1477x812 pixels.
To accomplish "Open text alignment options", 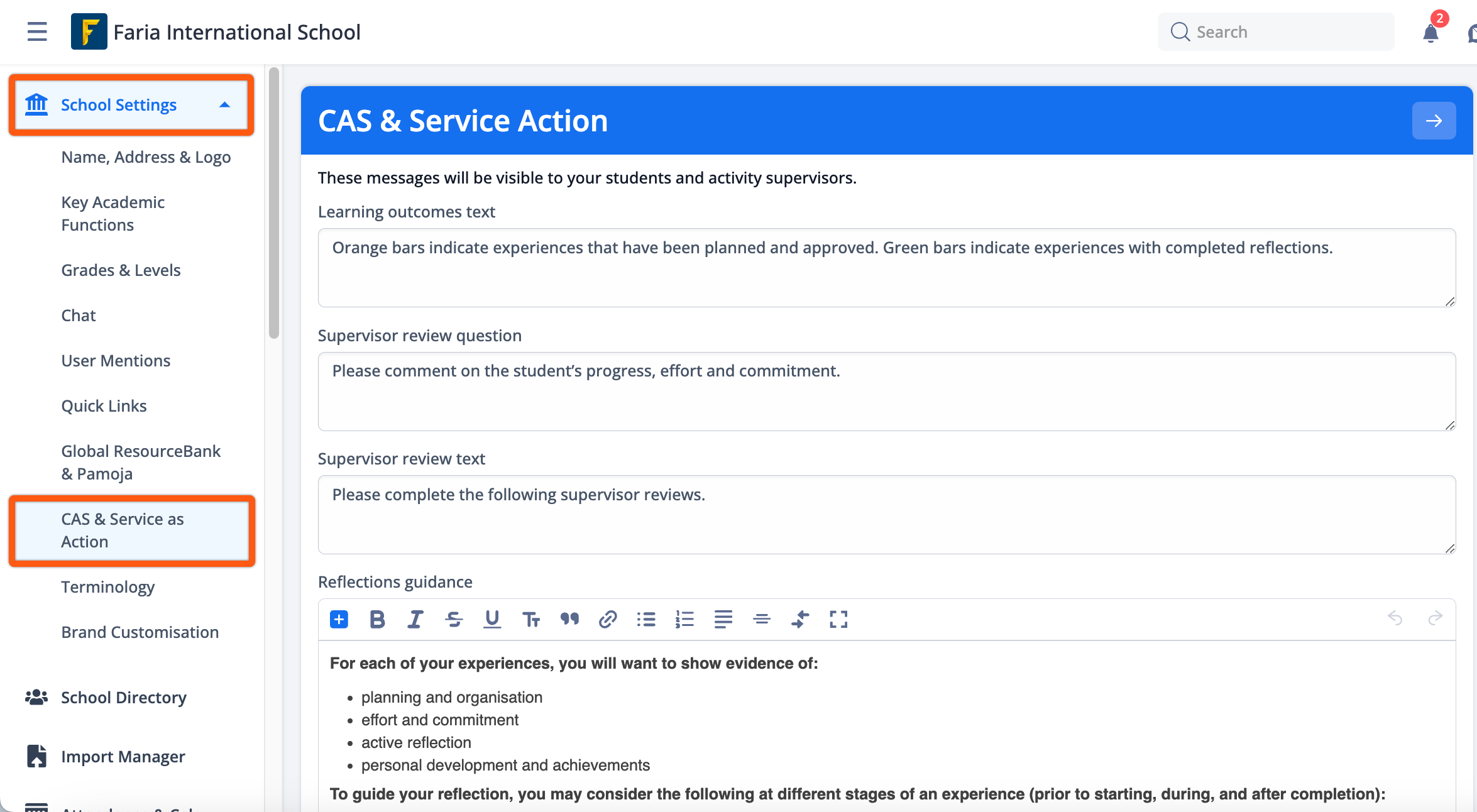I will click(x=723, y=619).
